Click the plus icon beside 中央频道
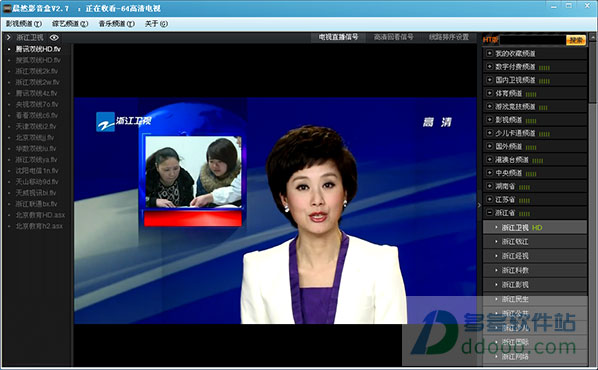 pos(489,172)
